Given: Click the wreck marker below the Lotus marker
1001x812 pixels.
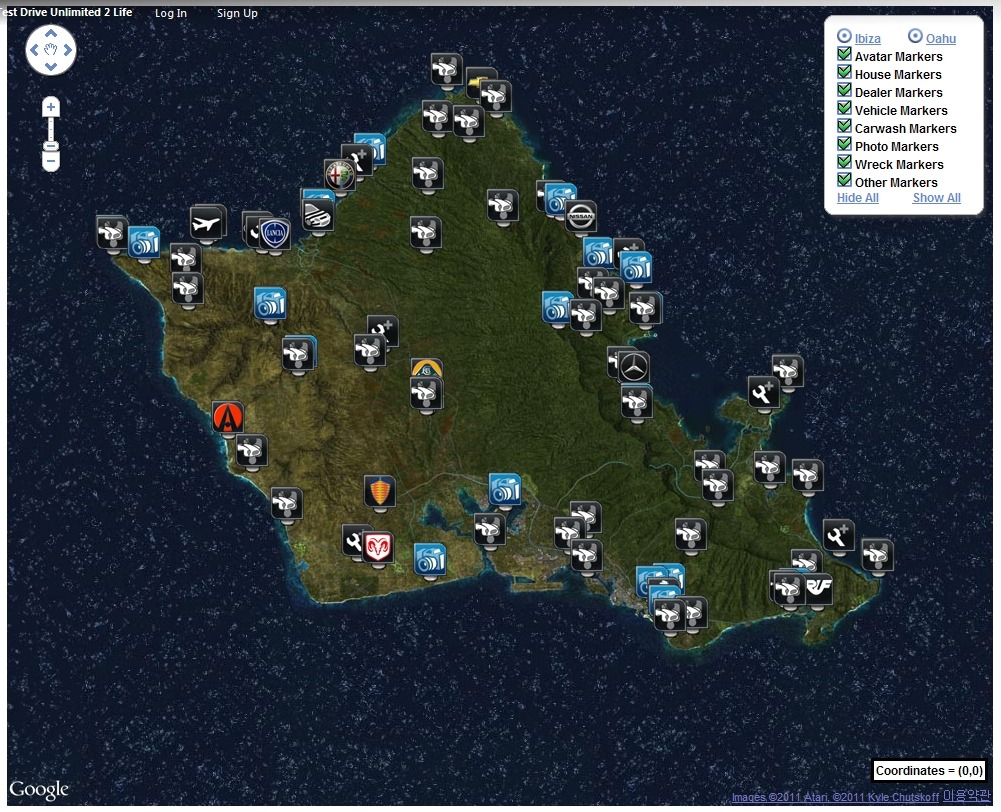Looking at the screenshot, I should (426, 393).
